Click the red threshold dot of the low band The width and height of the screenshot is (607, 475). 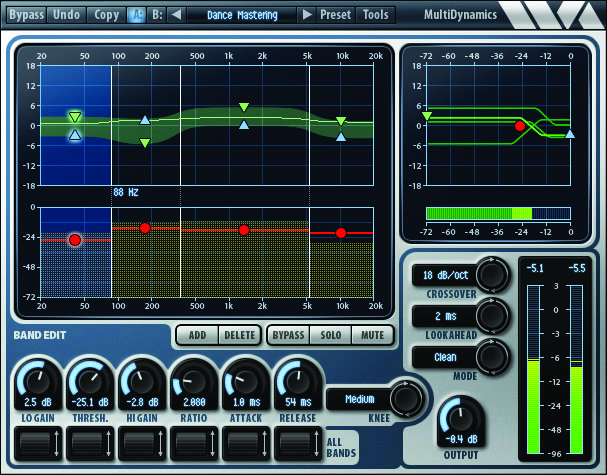(x=75, y=240)
